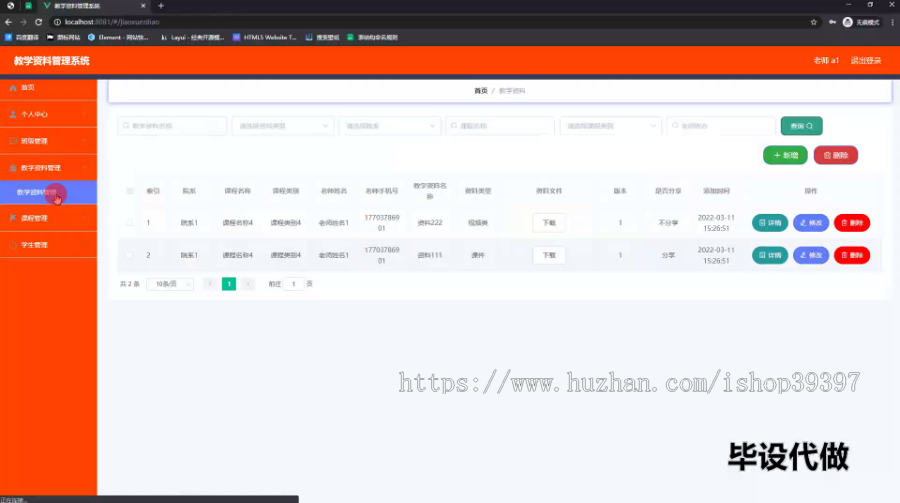Image resolution: width=900 pixels, height=503 pixels.
Task: Click 修改 for row 资料111
Action: 810,255
